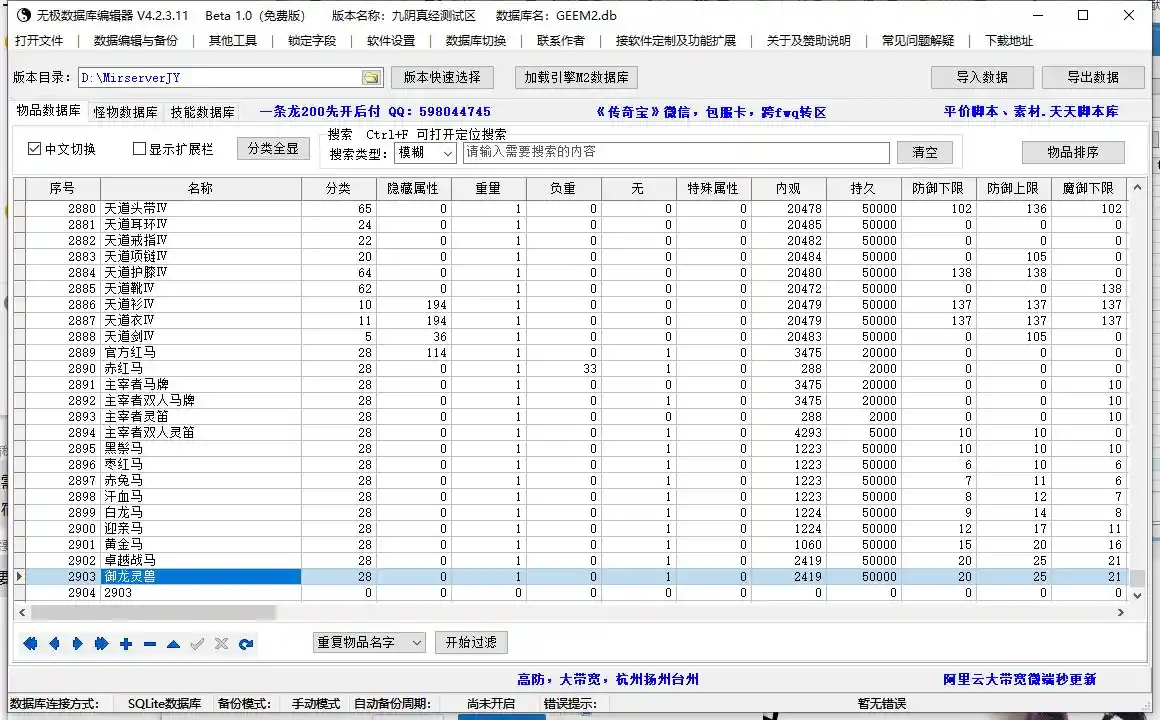Click 序号 column header
This screenshot has height=720, width=1160.
pos(62,189)
